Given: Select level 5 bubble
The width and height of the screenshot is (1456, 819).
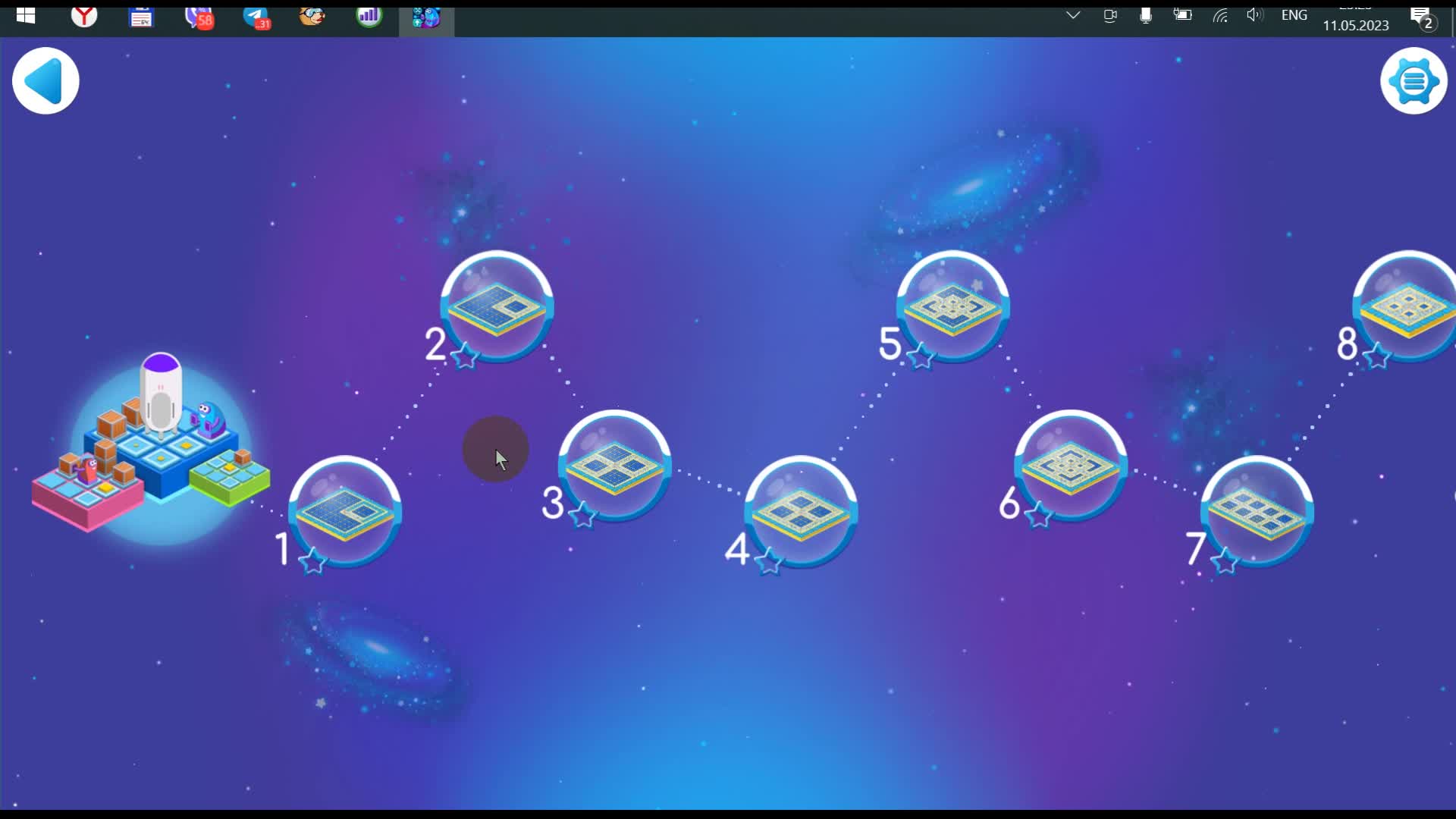Looking at the screenshot, I should click(x=953, y=306).
